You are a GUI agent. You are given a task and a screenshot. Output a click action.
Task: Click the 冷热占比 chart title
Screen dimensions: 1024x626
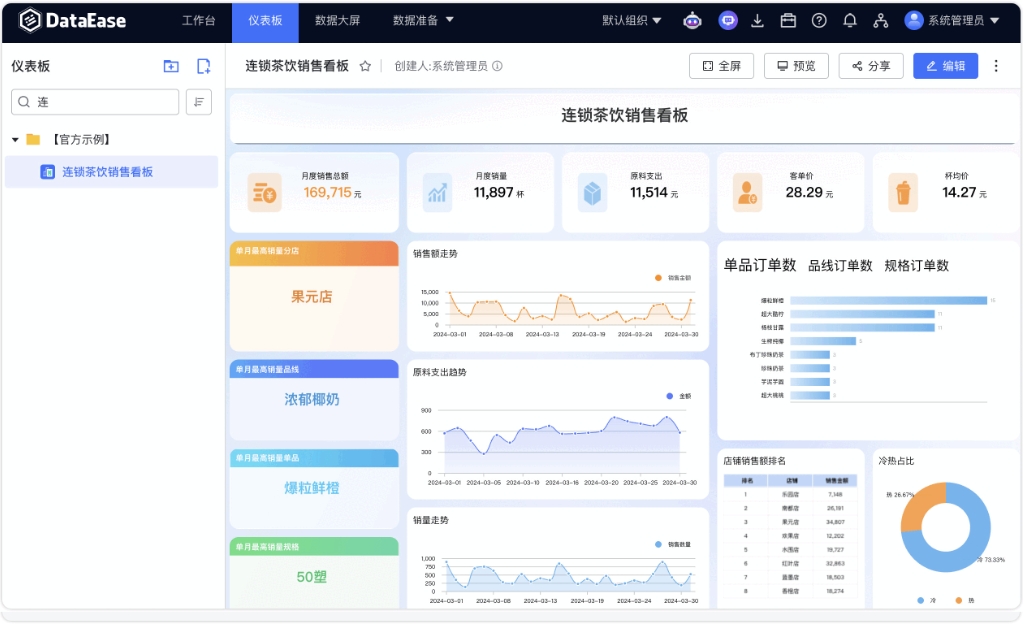click(x=896, y=461)
